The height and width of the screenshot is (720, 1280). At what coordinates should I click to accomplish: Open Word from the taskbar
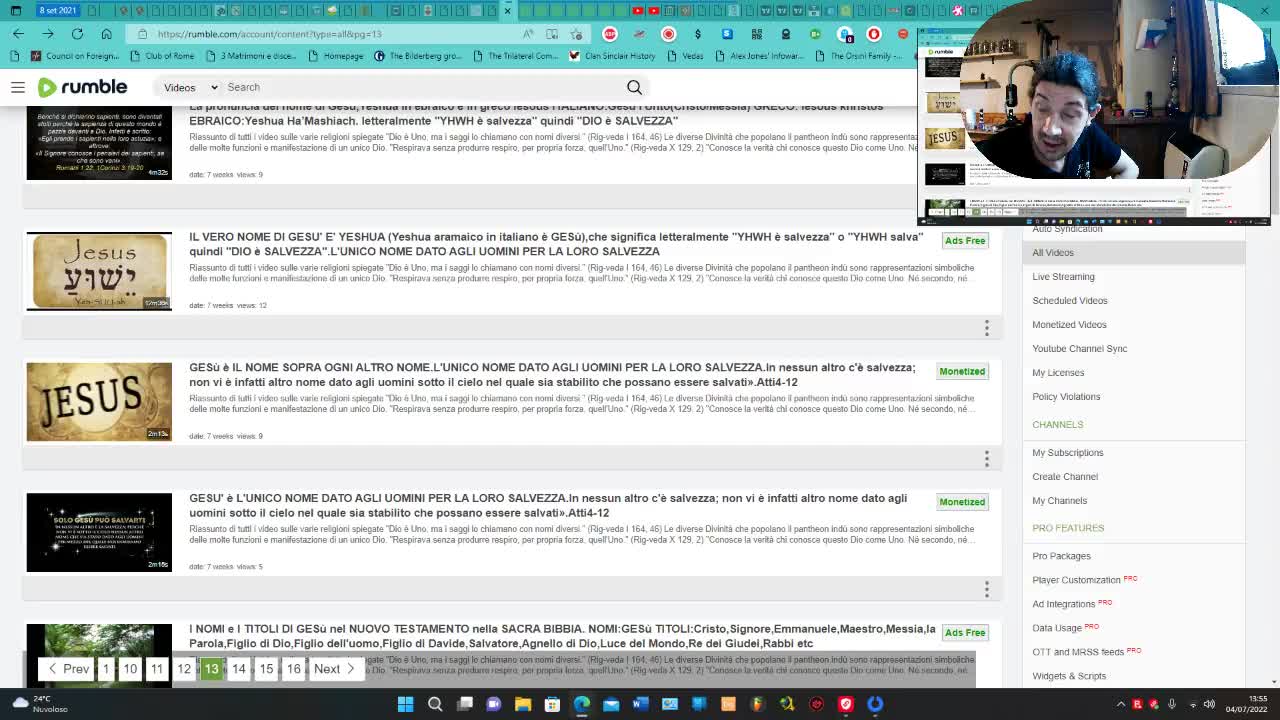(640, 704)
